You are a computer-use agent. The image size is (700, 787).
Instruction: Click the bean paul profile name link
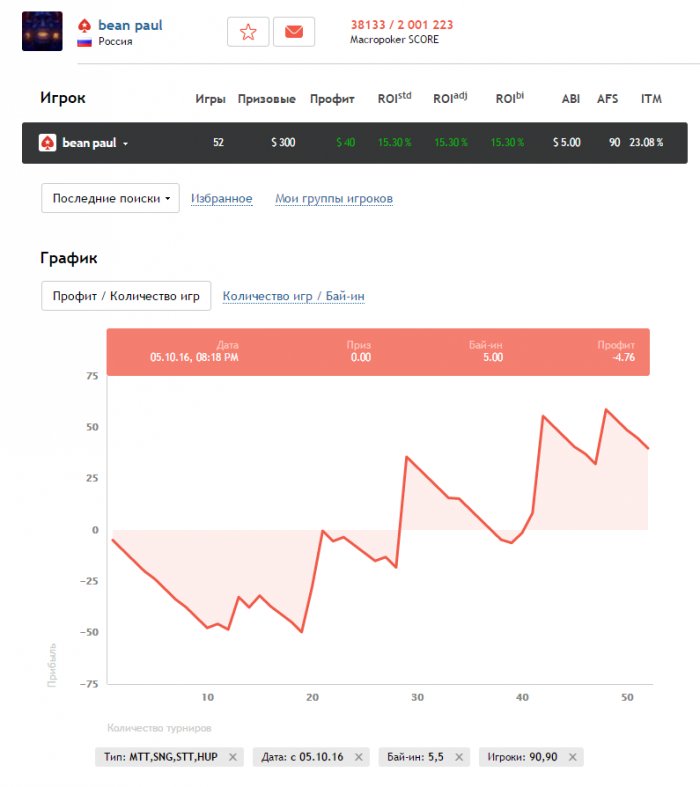tap(130, 25)
